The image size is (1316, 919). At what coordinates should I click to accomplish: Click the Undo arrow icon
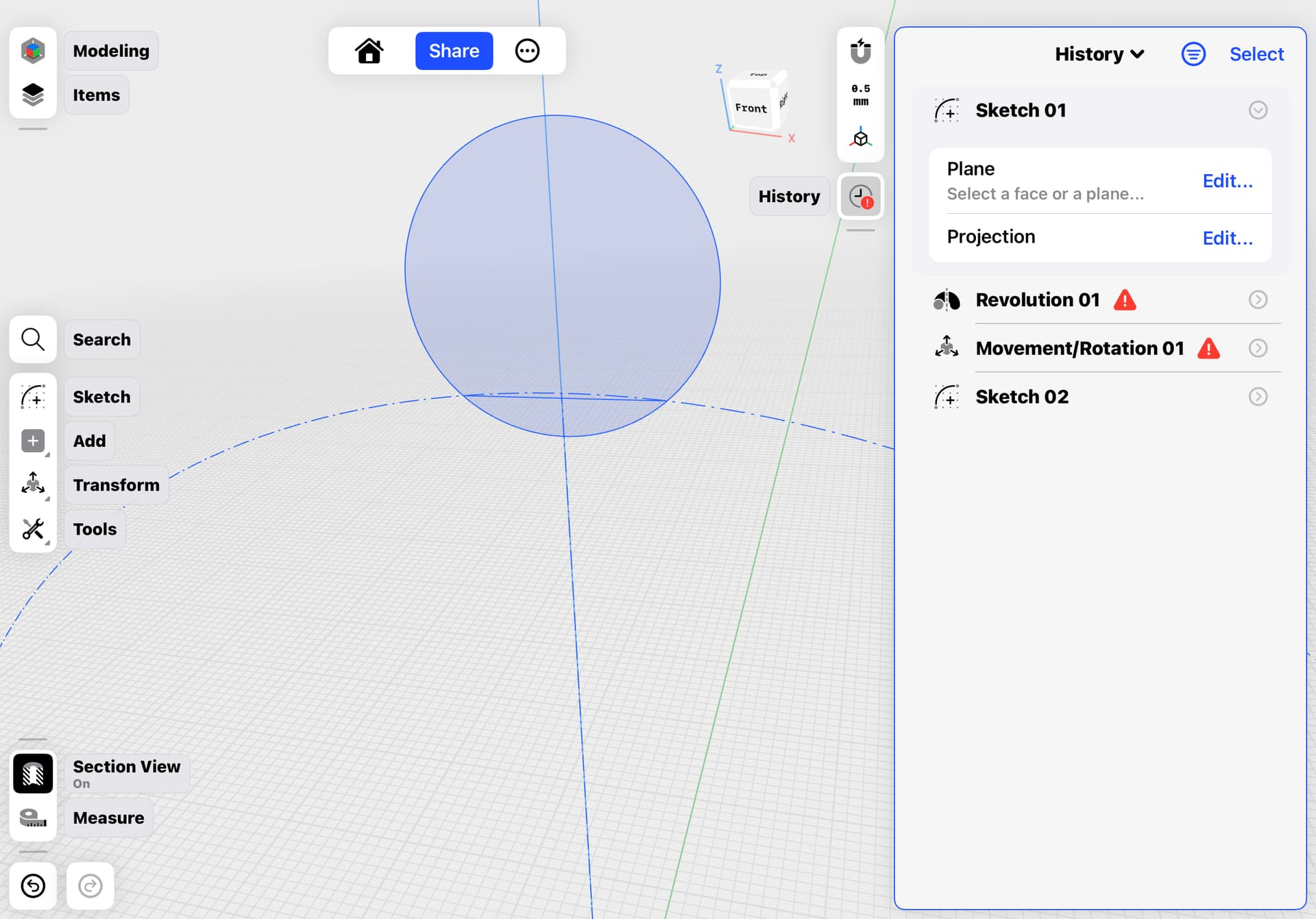(33, 886)
